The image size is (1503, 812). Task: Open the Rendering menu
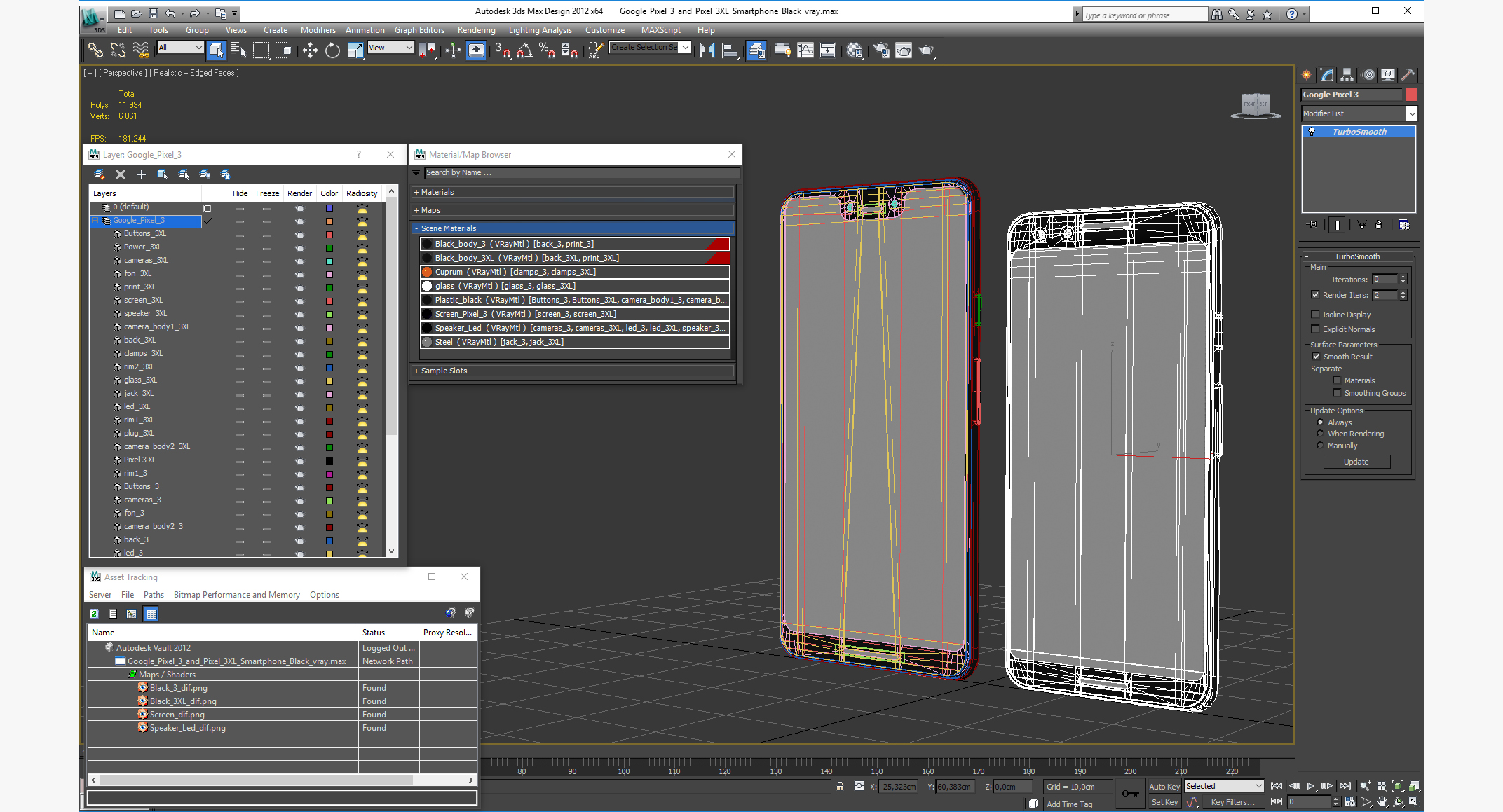coord(476,30)
